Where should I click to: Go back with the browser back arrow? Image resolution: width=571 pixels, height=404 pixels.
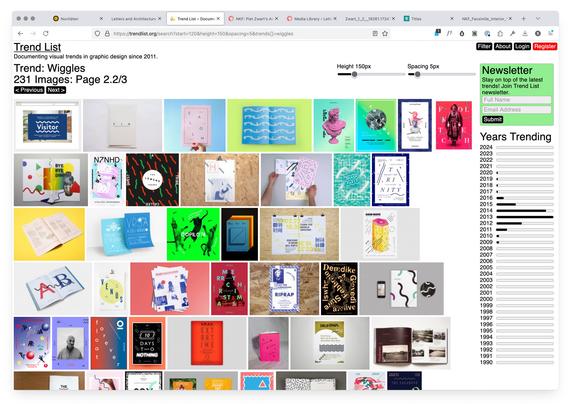pyautogui.click(x=20, y=34)
